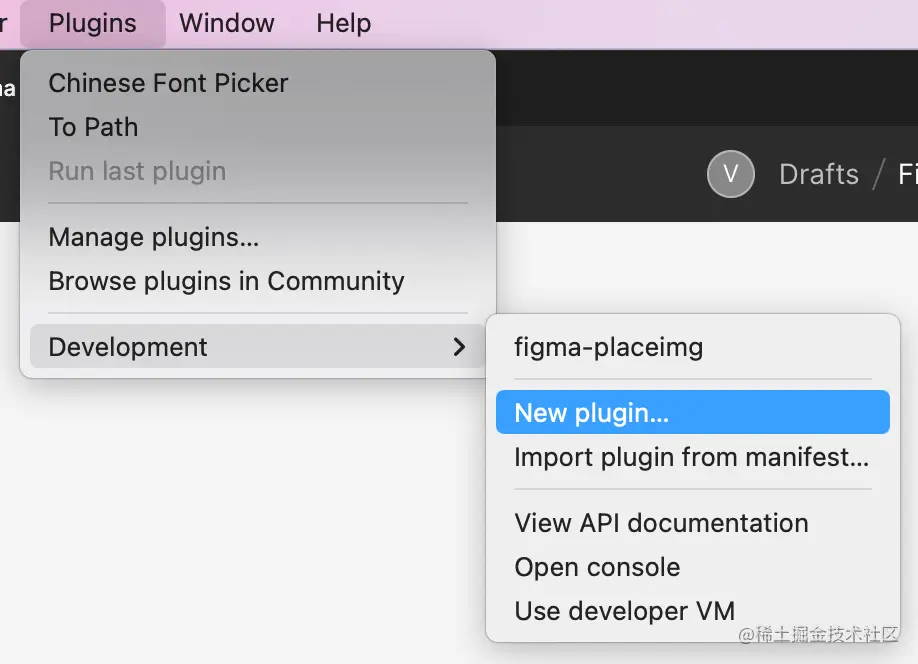Launch the figma-placeimg development plugin
918x664 pixels.
[608, 347]
